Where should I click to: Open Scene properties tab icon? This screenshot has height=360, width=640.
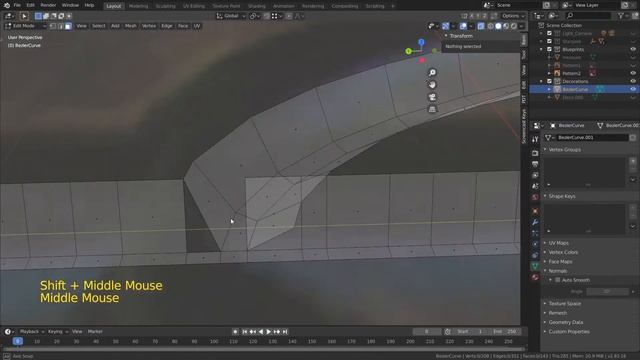point(535,186)
